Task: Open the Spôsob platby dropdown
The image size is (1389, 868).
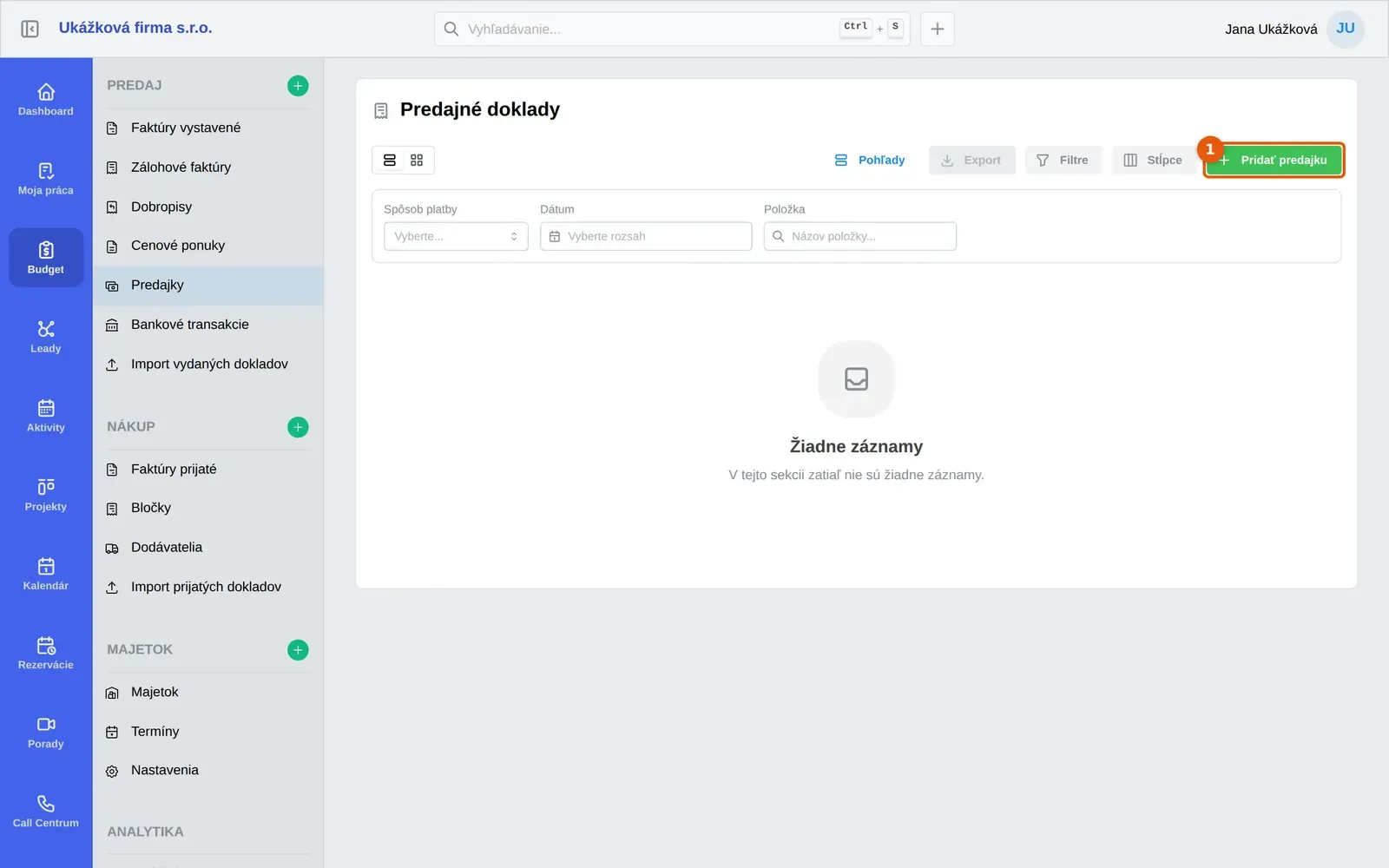Action: [456, 236]
